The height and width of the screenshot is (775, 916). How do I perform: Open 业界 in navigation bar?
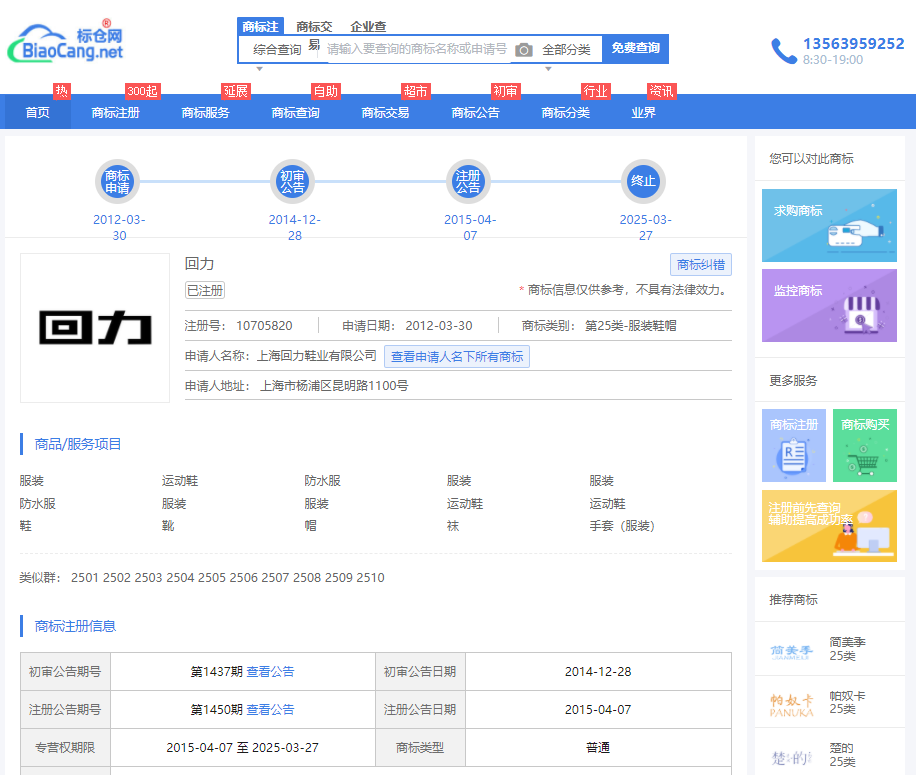(x=644, y=112)
